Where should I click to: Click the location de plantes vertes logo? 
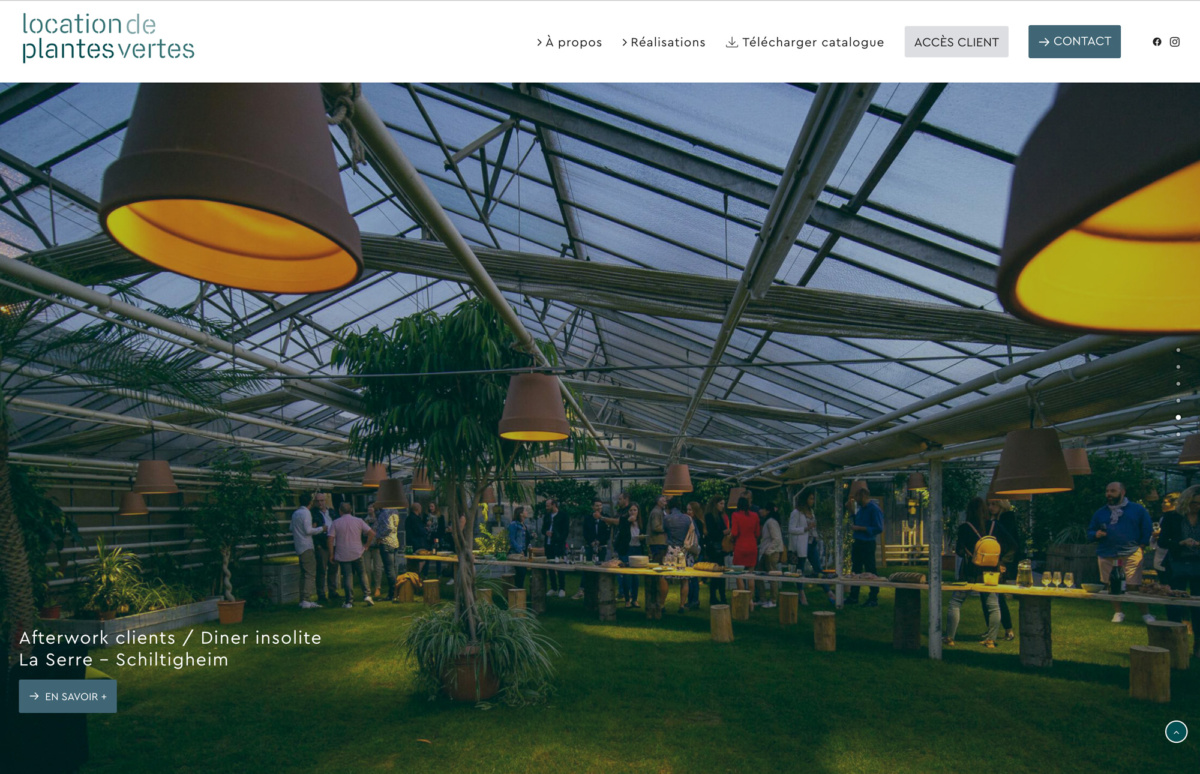[108, 38]
